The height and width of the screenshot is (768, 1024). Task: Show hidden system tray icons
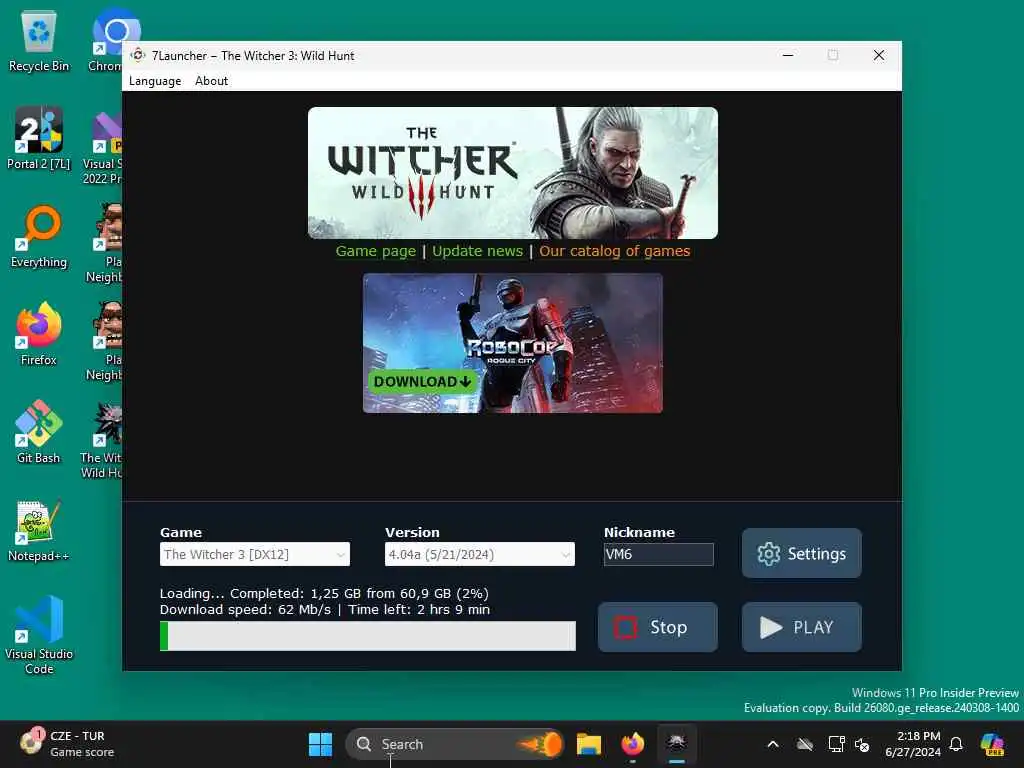pyautogui.click(x=773, y=744)
